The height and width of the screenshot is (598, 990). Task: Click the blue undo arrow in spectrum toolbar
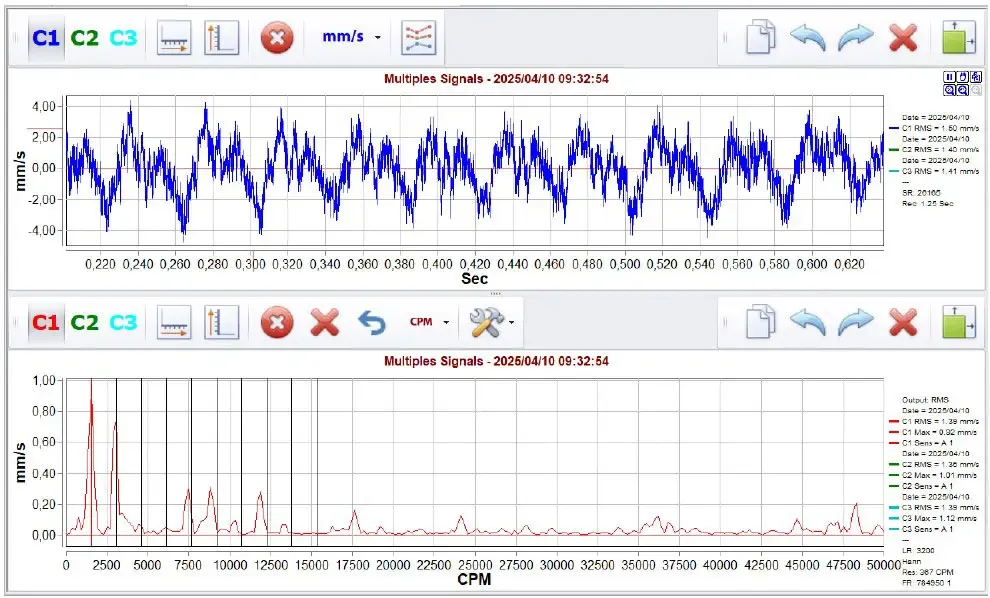[x=372, y=323]
